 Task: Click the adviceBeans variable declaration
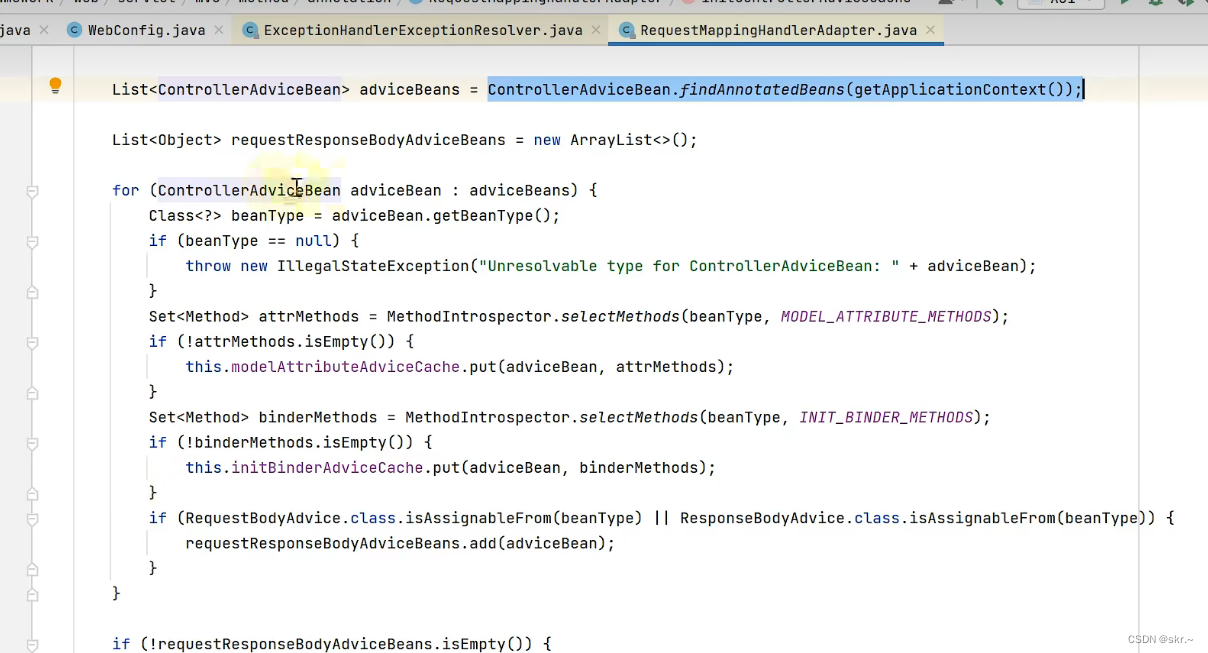click(409, 90)
